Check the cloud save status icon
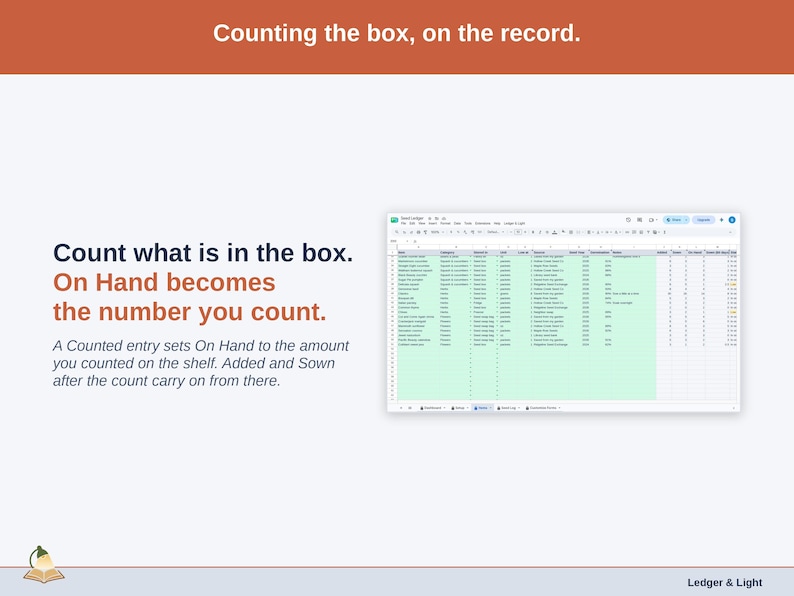This screenshot has height=596, width=794. [444, 218]
